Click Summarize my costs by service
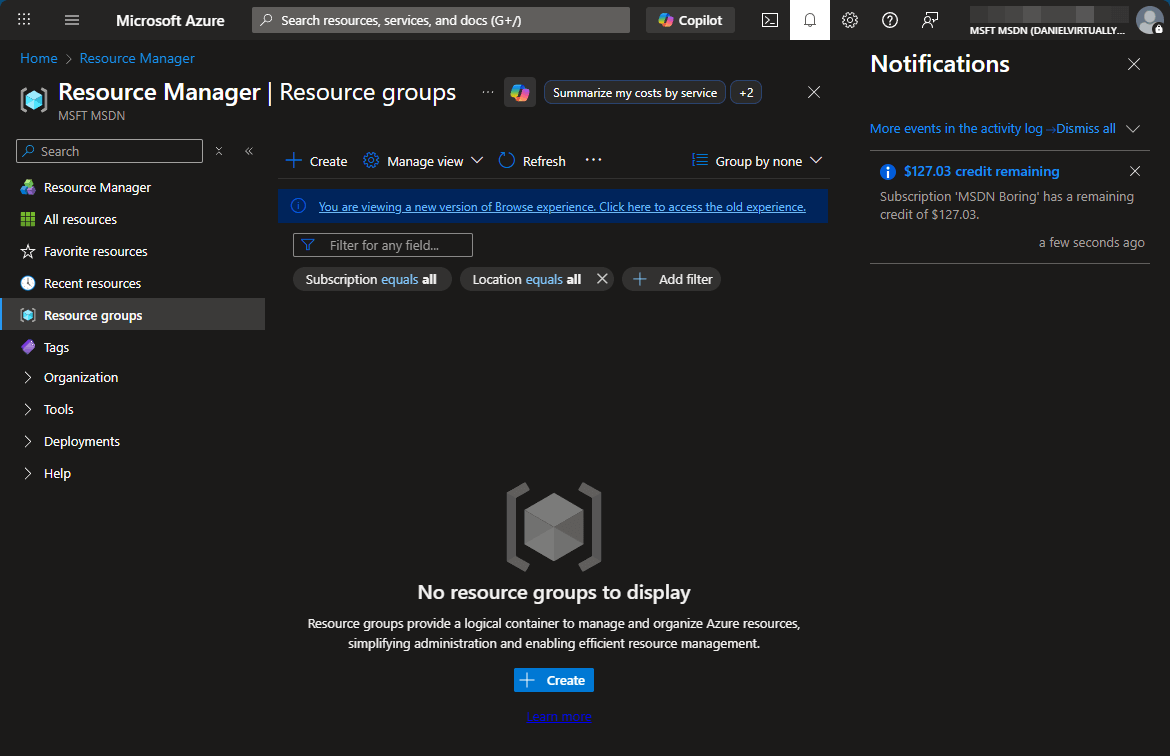The height and width of the screenshot is (756, 1170). pos(635,93)
